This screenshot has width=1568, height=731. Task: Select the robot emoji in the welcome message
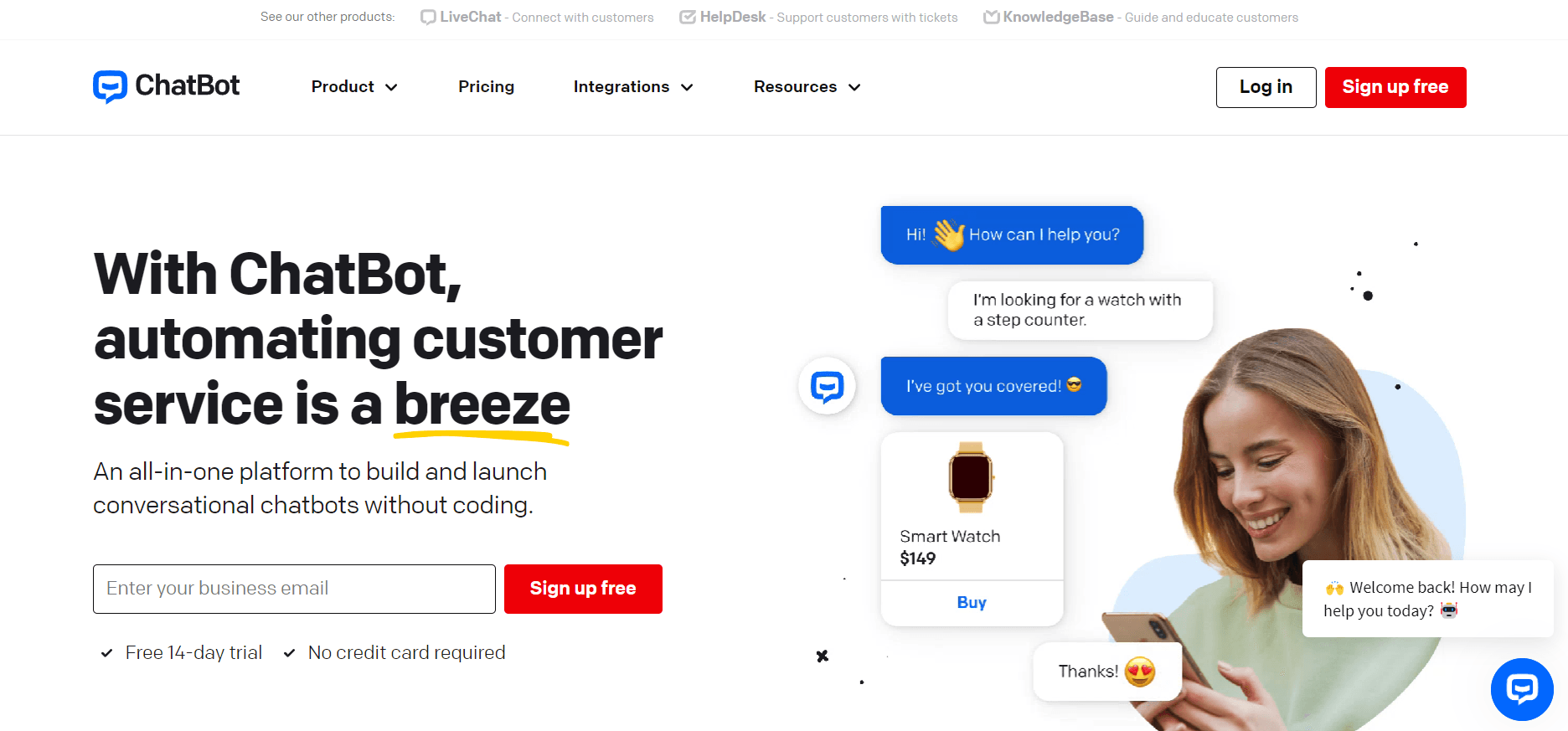click(1450, 611)
